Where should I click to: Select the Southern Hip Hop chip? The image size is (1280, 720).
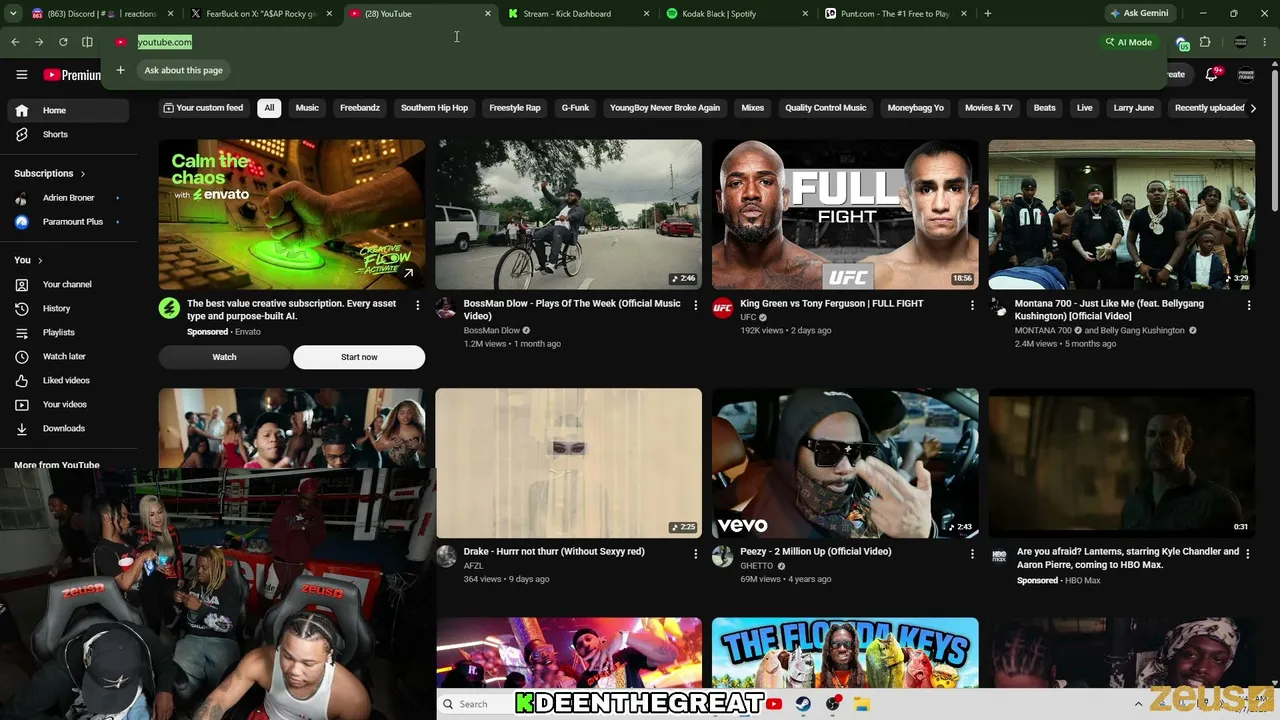(x=434, y=108)
